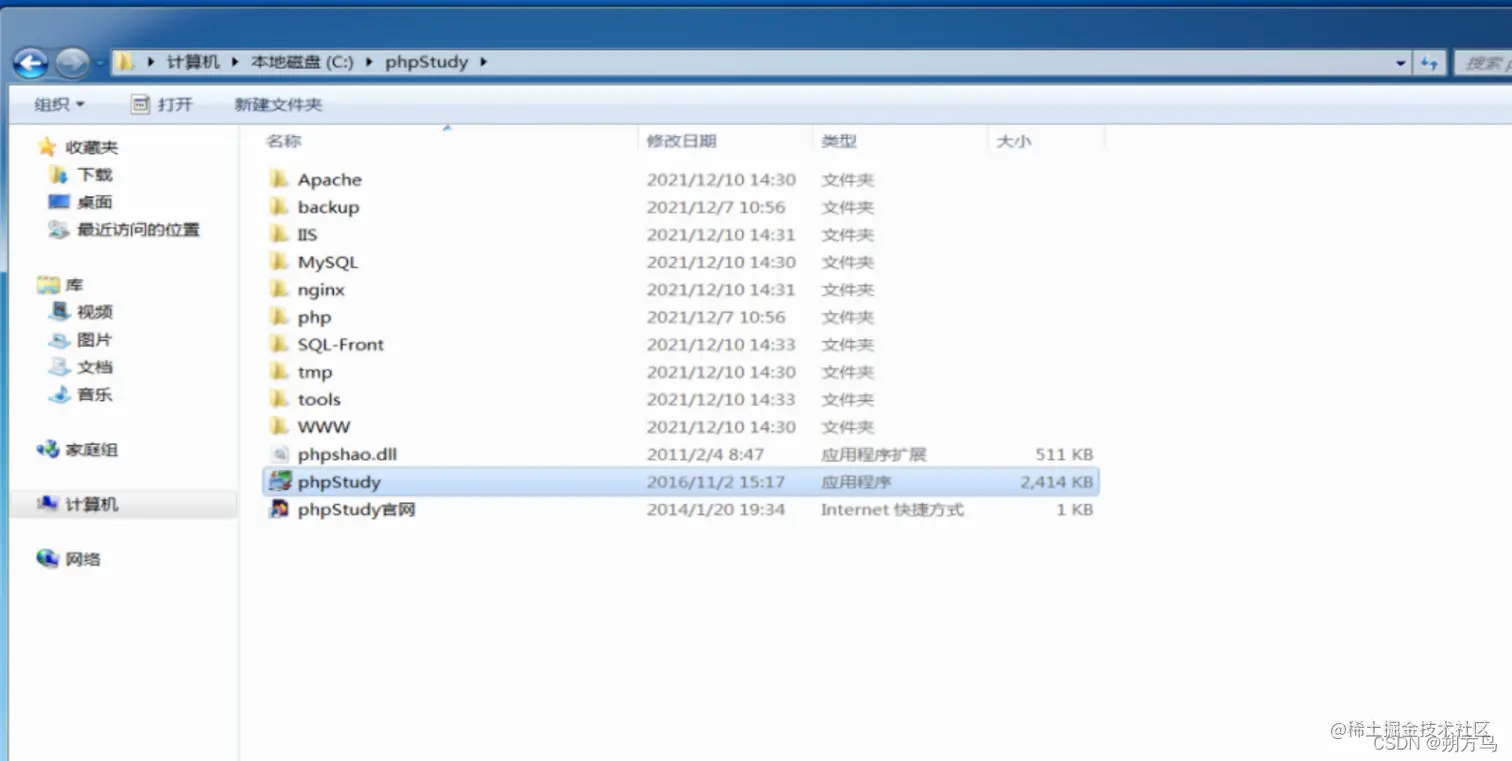Click the Apache folder name
Screen dimensions: 1512x761
[x=330, y=180]
